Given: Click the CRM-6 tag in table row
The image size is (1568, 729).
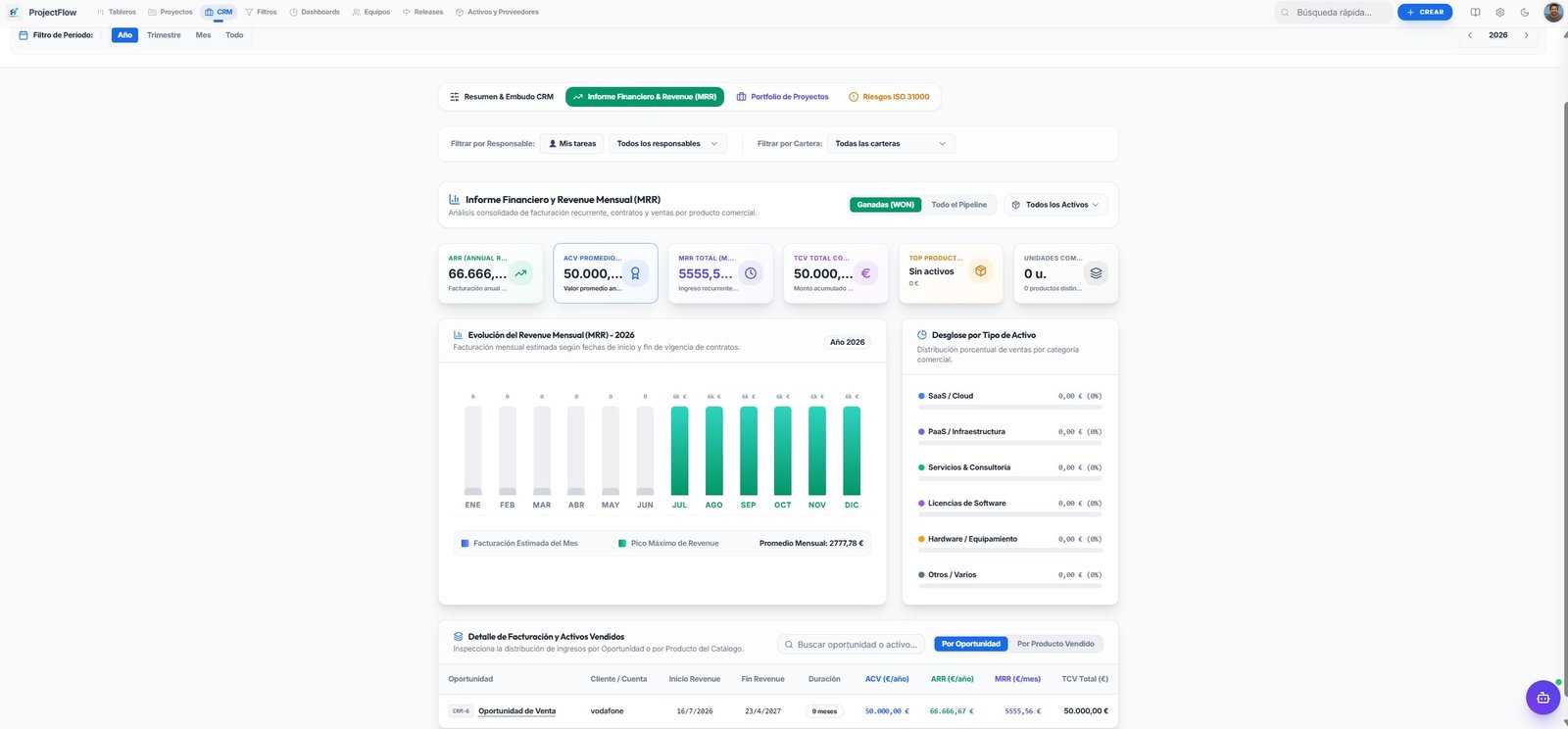Looking at the screenshot, I should (x=461, y=711).
